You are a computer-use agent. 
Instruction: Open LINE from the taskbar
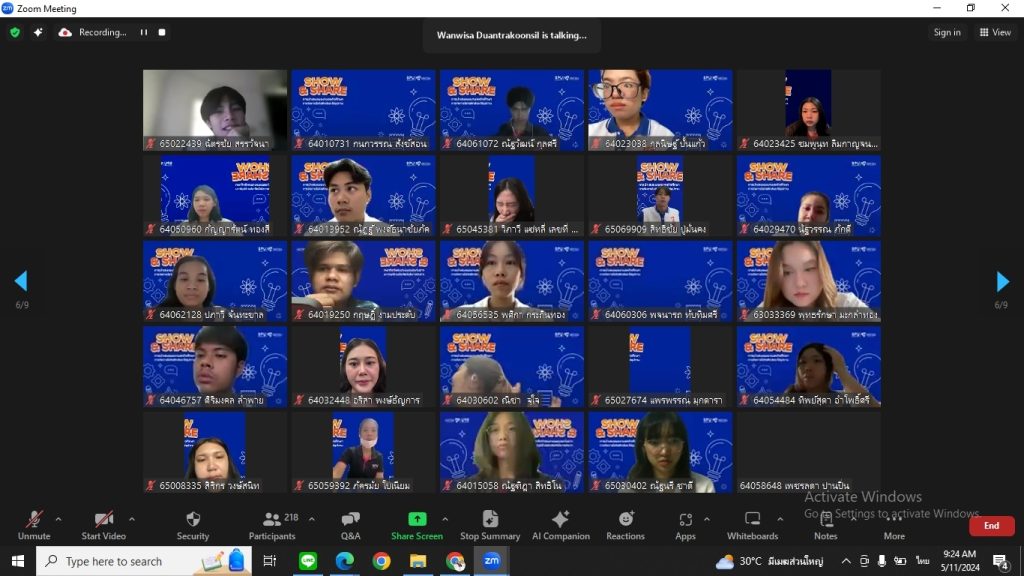tap(308, 561)
